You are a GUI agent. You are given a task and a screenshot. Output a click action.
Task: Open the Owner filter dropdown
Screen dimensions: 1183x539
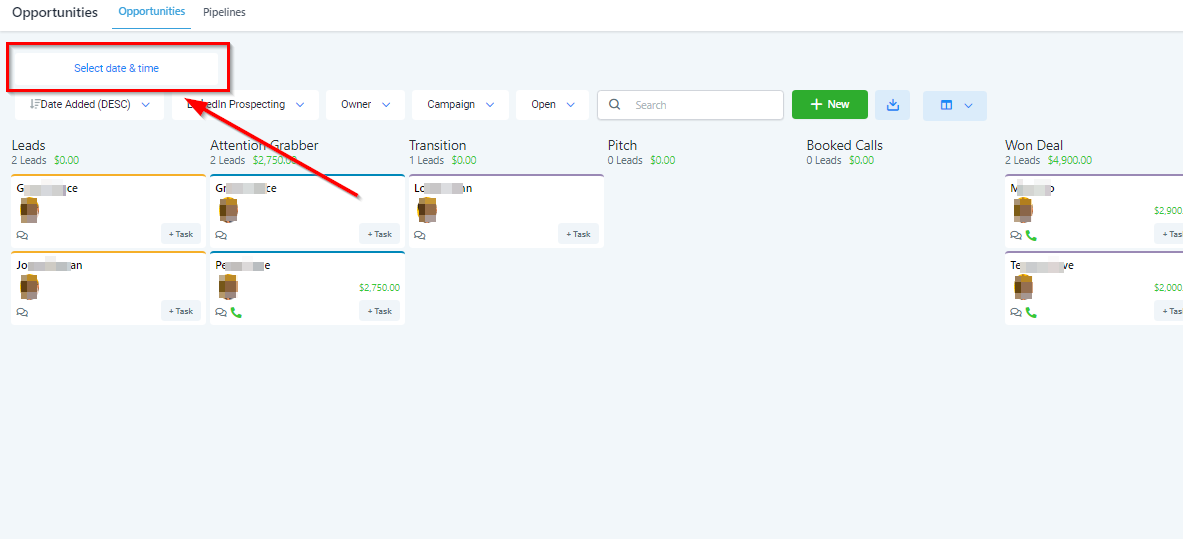365,105
